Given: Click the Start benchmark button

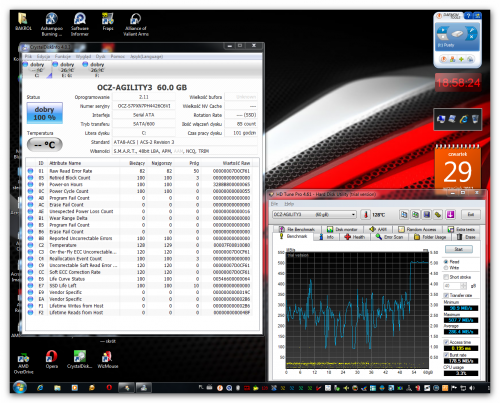Looking at the screenshot, I should point(459,249).
